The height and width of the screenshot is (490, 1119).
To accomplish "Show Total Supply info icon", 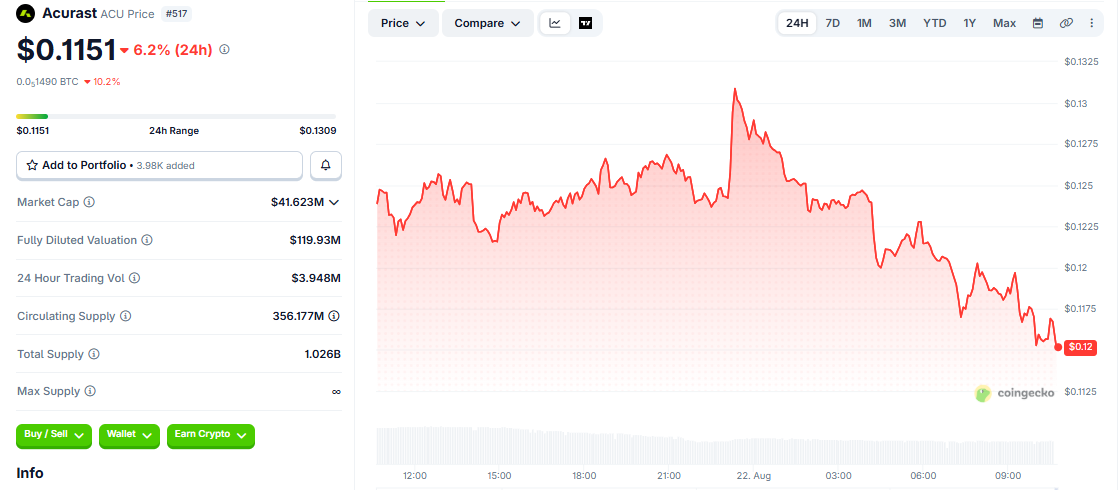I will pyautogui.click(x=94, y=354).
